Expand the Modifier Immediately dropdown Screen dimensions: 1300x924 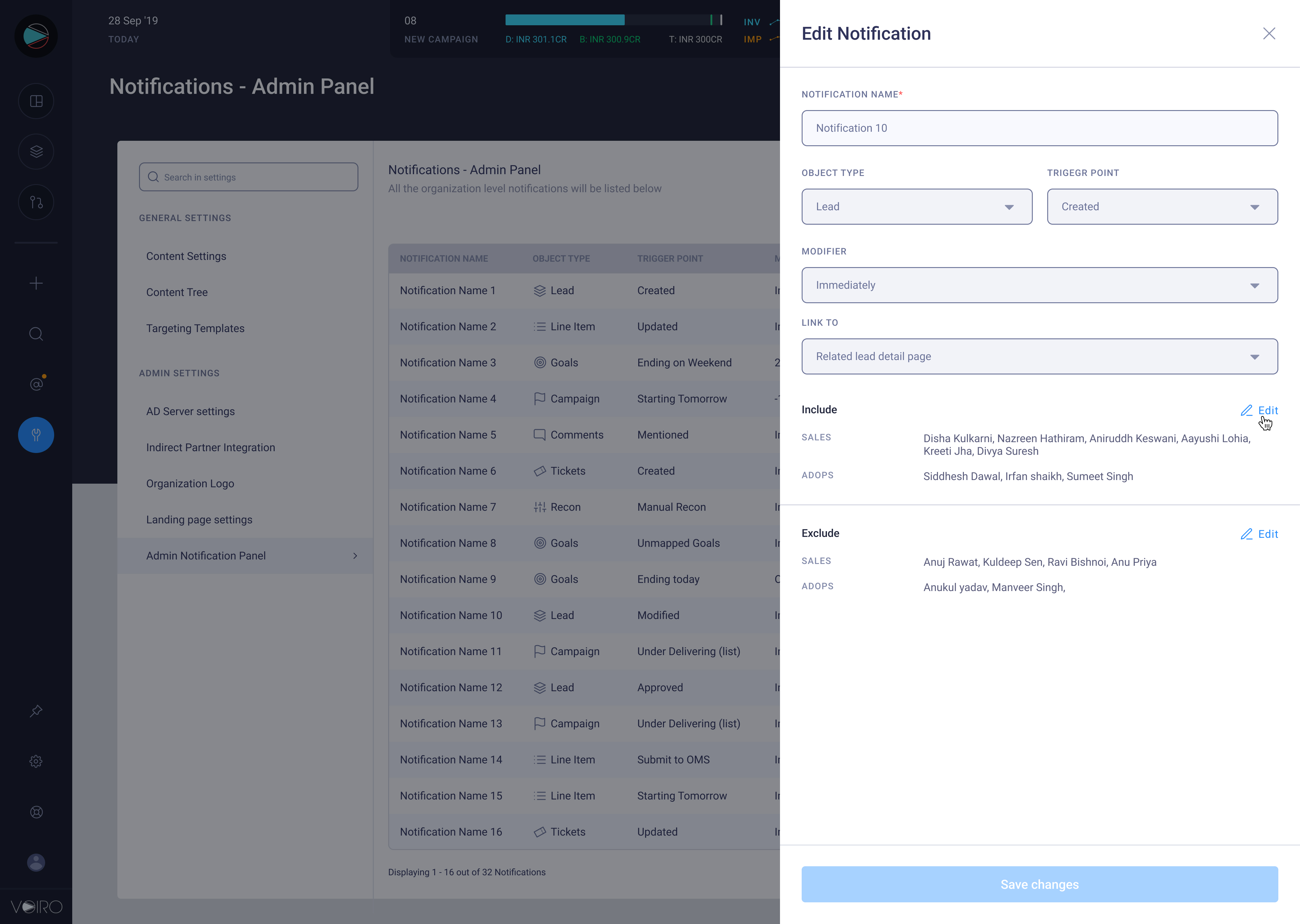(x=1039, y=285)
